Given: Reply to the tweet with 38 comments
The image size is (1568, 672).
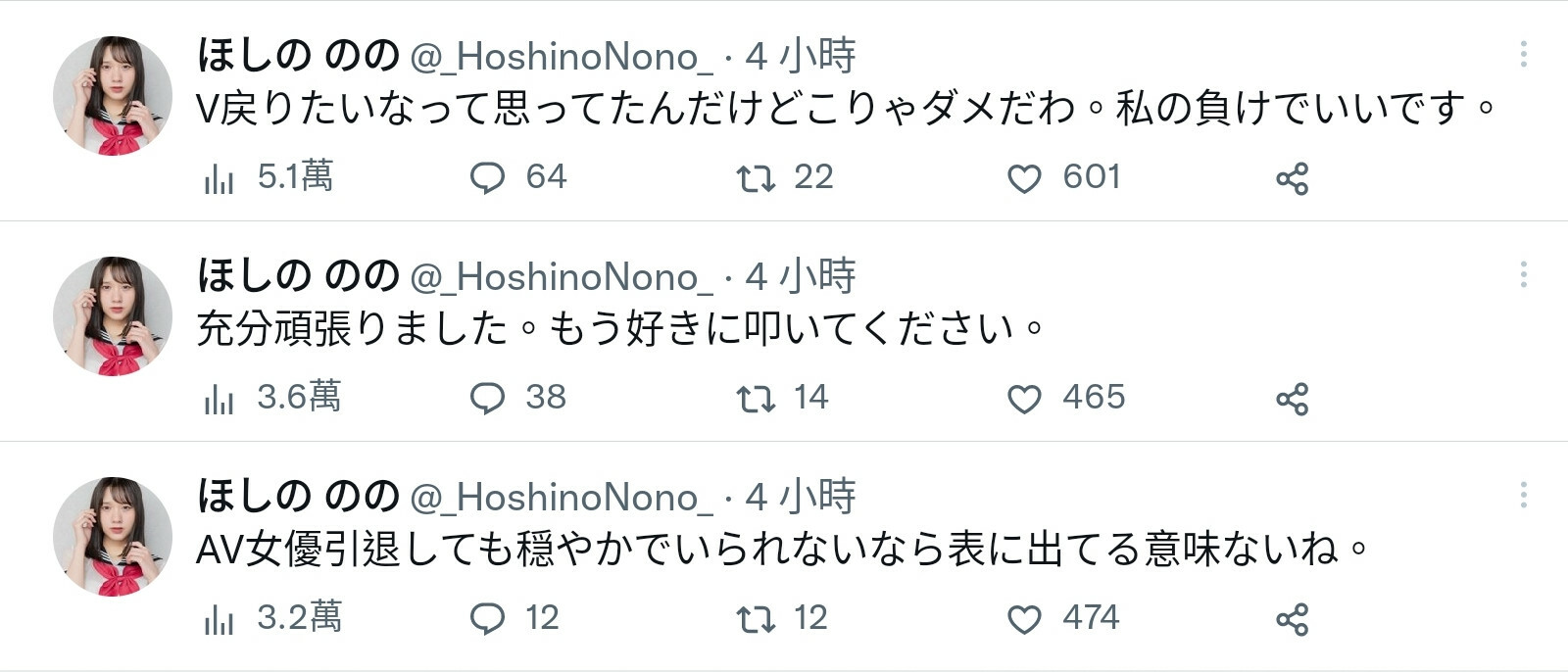Looking at the screenshot, I should point(487,400).
